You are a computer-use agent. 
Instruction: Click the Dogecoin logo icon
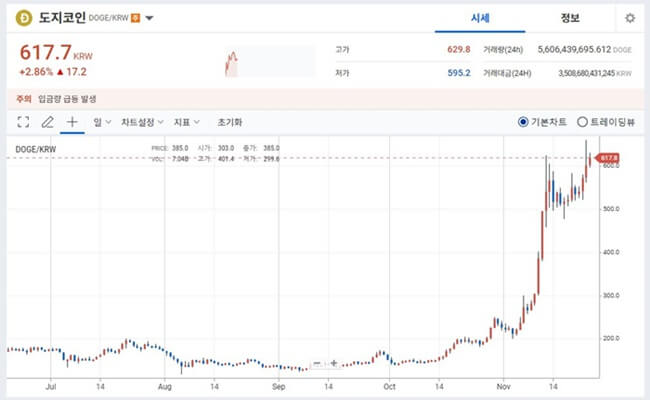coord(24,18)
